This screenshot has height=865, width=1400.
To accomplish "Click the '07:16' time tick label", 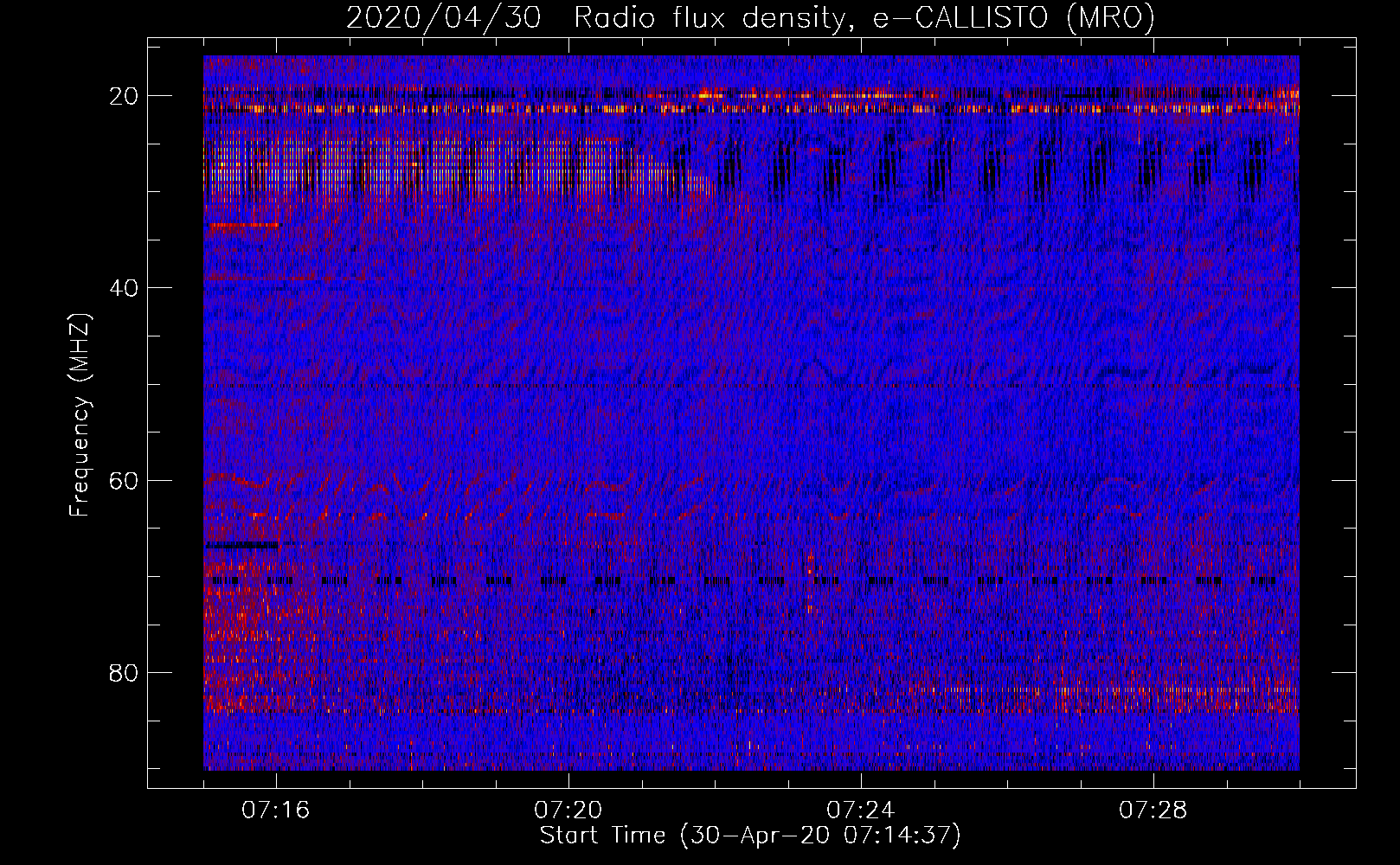I will coord(276,810).
